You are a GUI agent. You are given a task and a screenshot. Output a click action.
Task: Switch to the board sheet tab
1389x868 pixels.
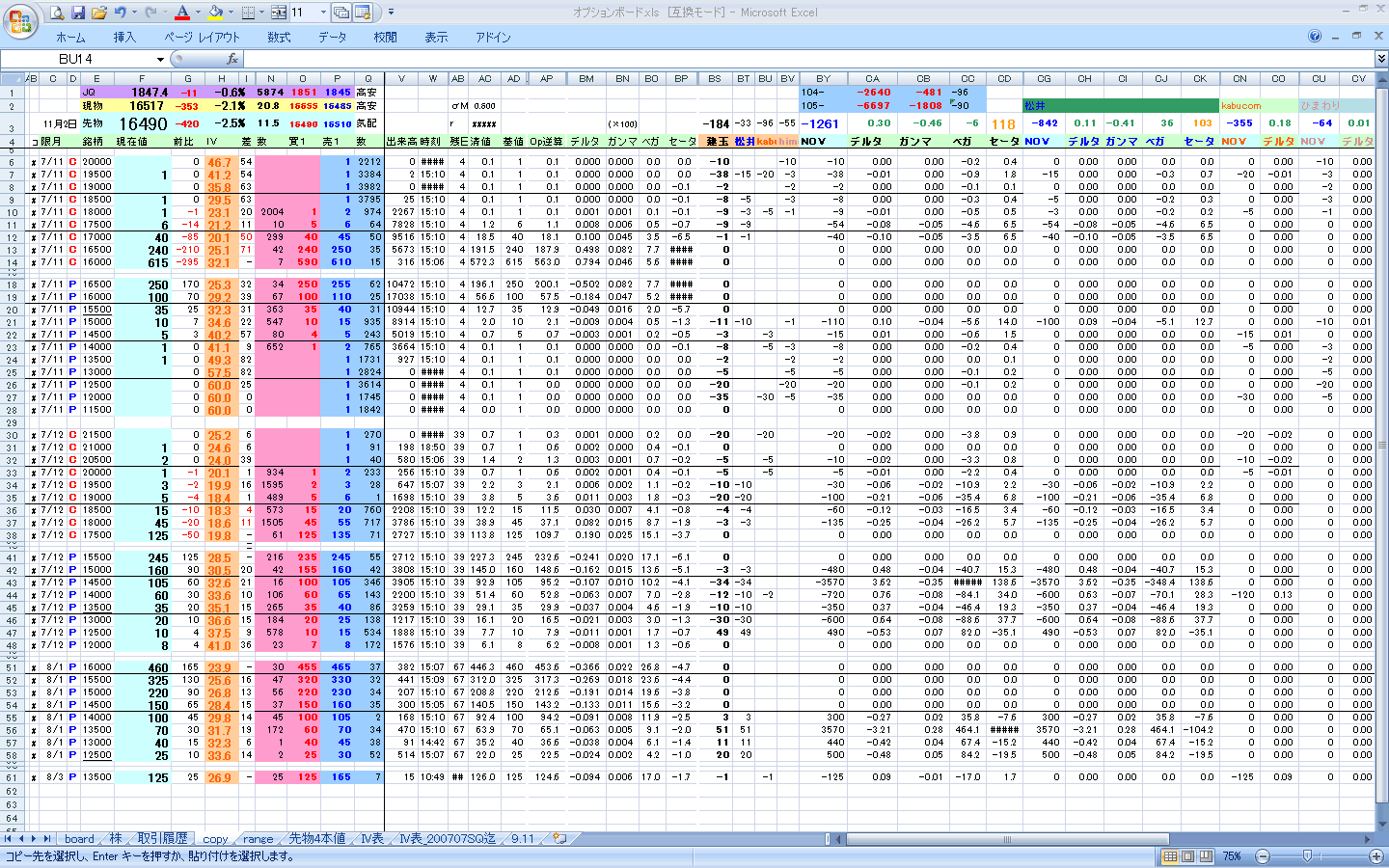[x=80, y=839]
